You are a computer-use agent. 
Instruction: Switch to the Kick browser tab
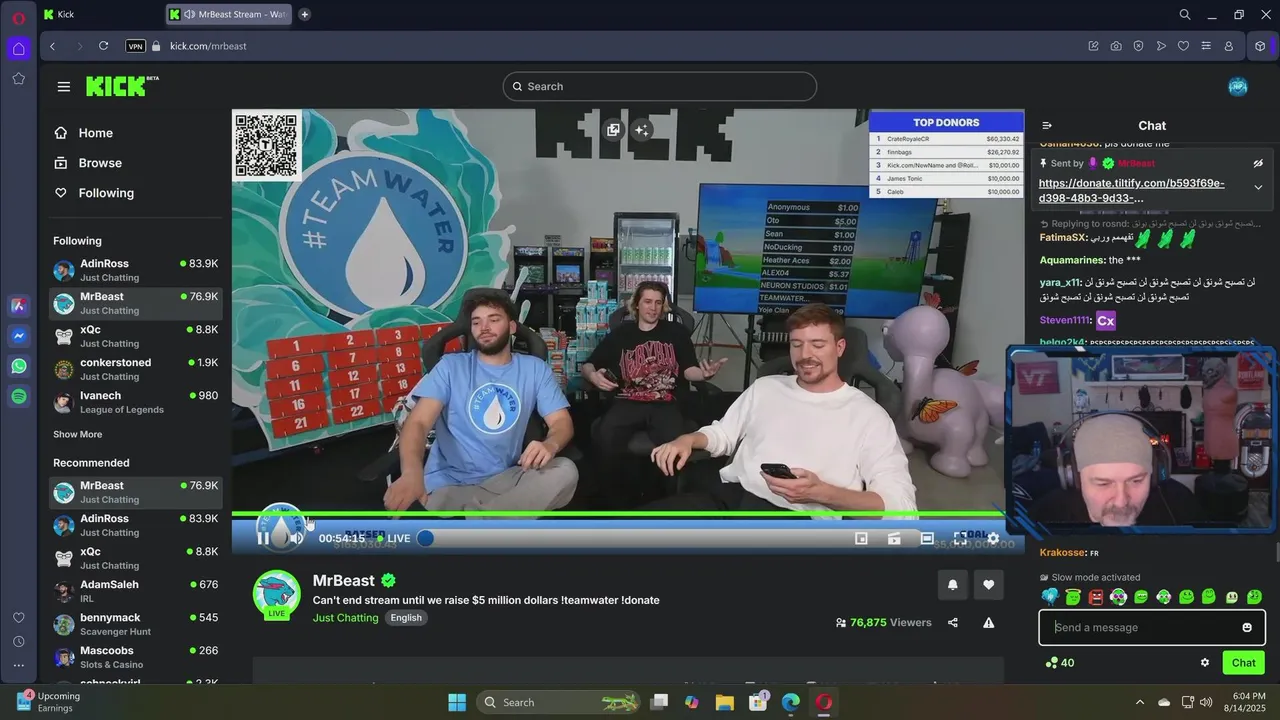(x=100, y=14)
